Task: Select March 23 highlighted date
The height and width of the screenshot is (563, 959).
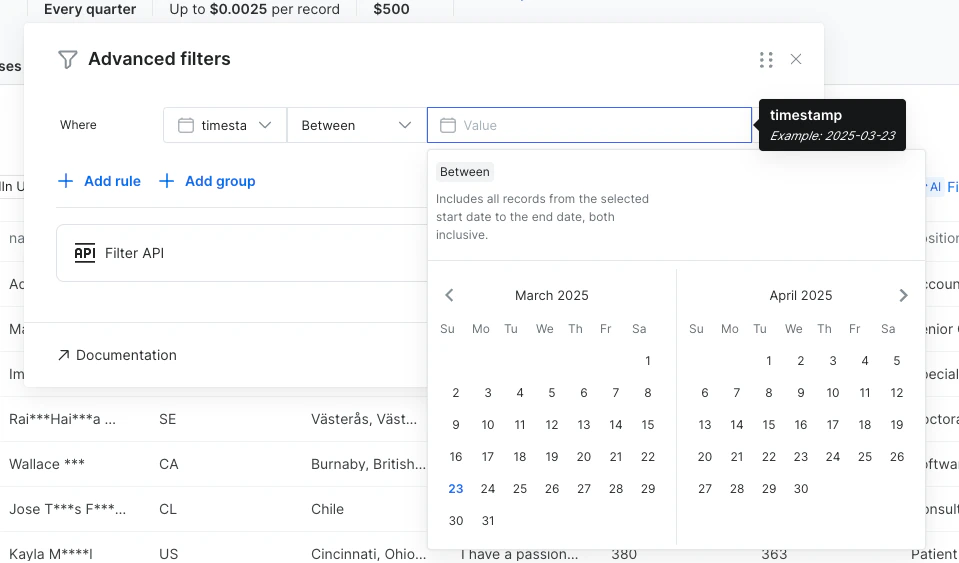Action: click(456, 488)
